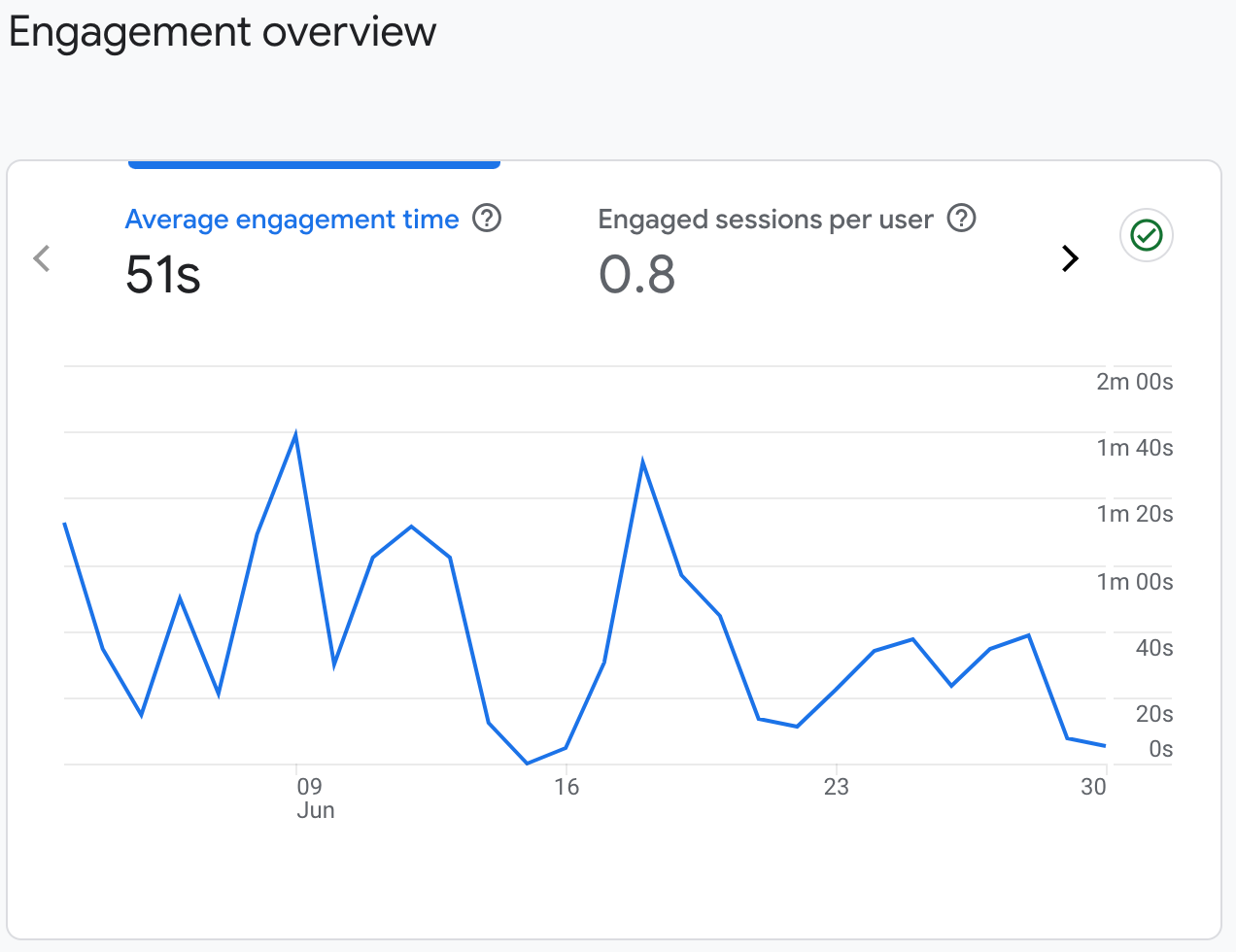Click the chart peak at 09 Jun

tap(295, 434)
